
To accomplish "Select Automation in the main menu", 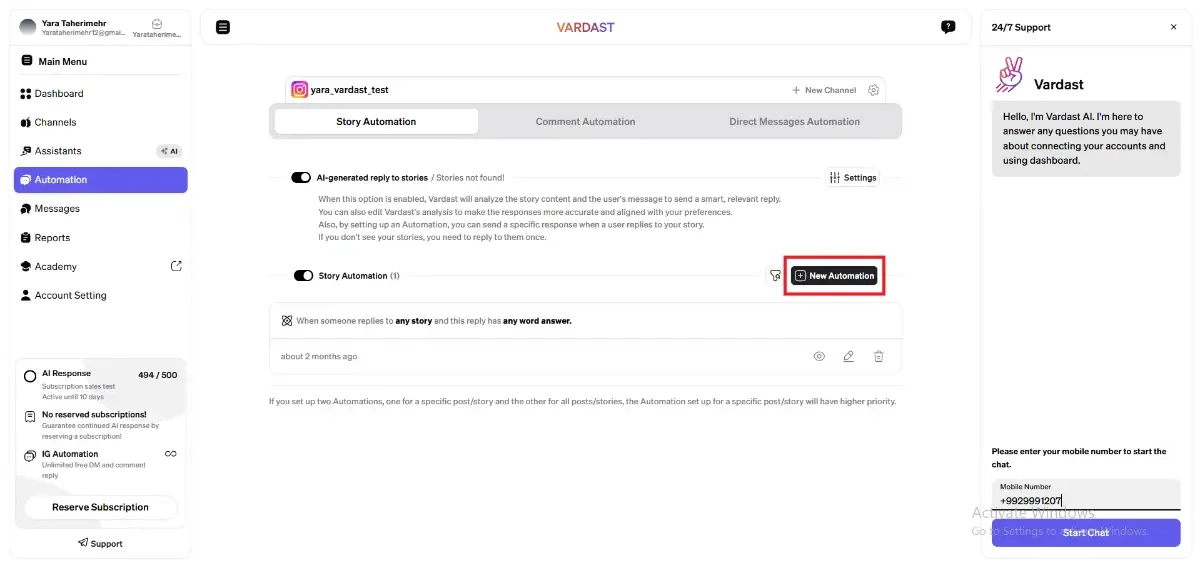I will tap(100, 180).
